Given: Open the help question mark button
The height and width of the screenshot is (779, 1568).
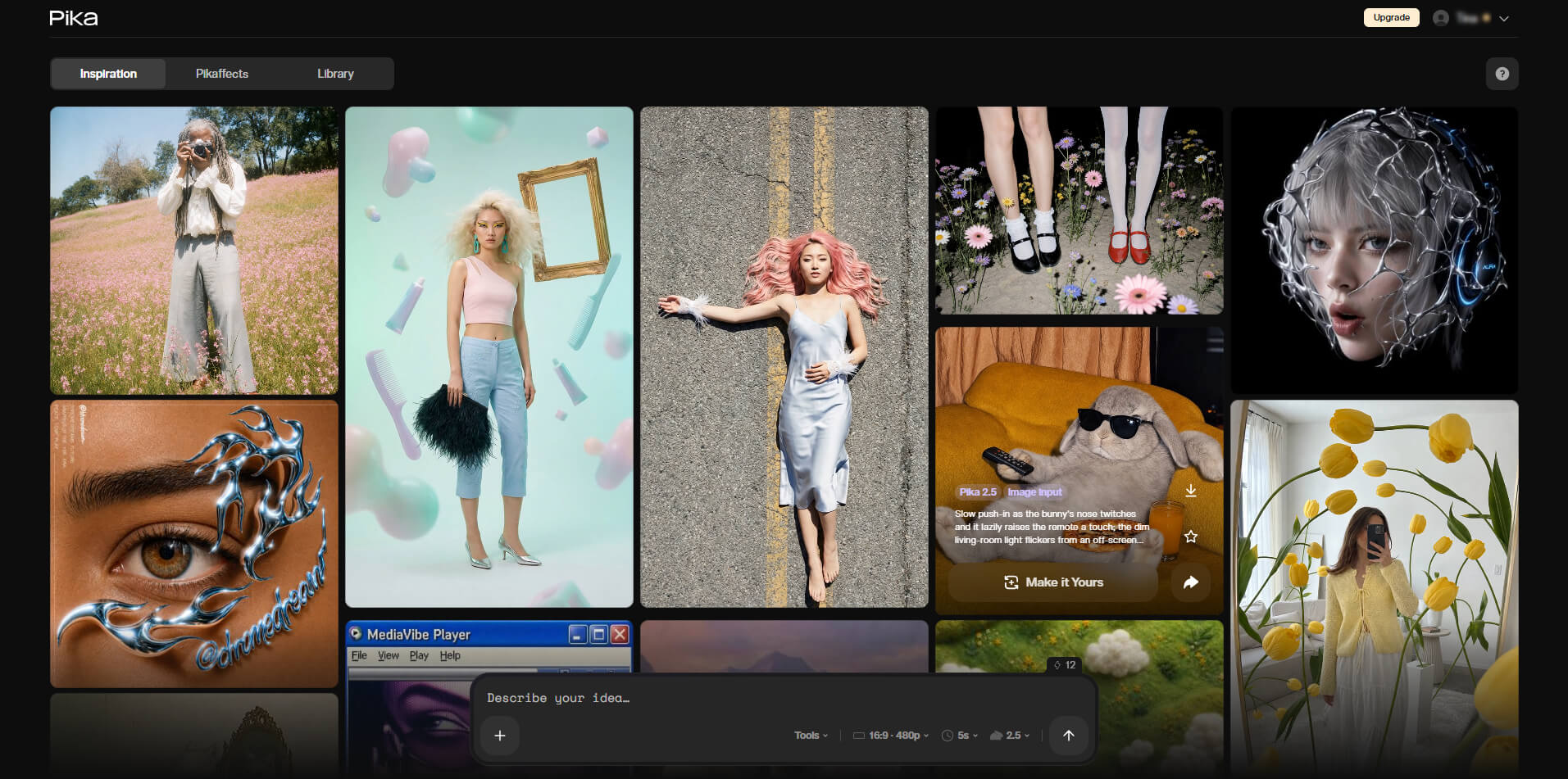Looking at the screenshot, I should pos(1502,74).
